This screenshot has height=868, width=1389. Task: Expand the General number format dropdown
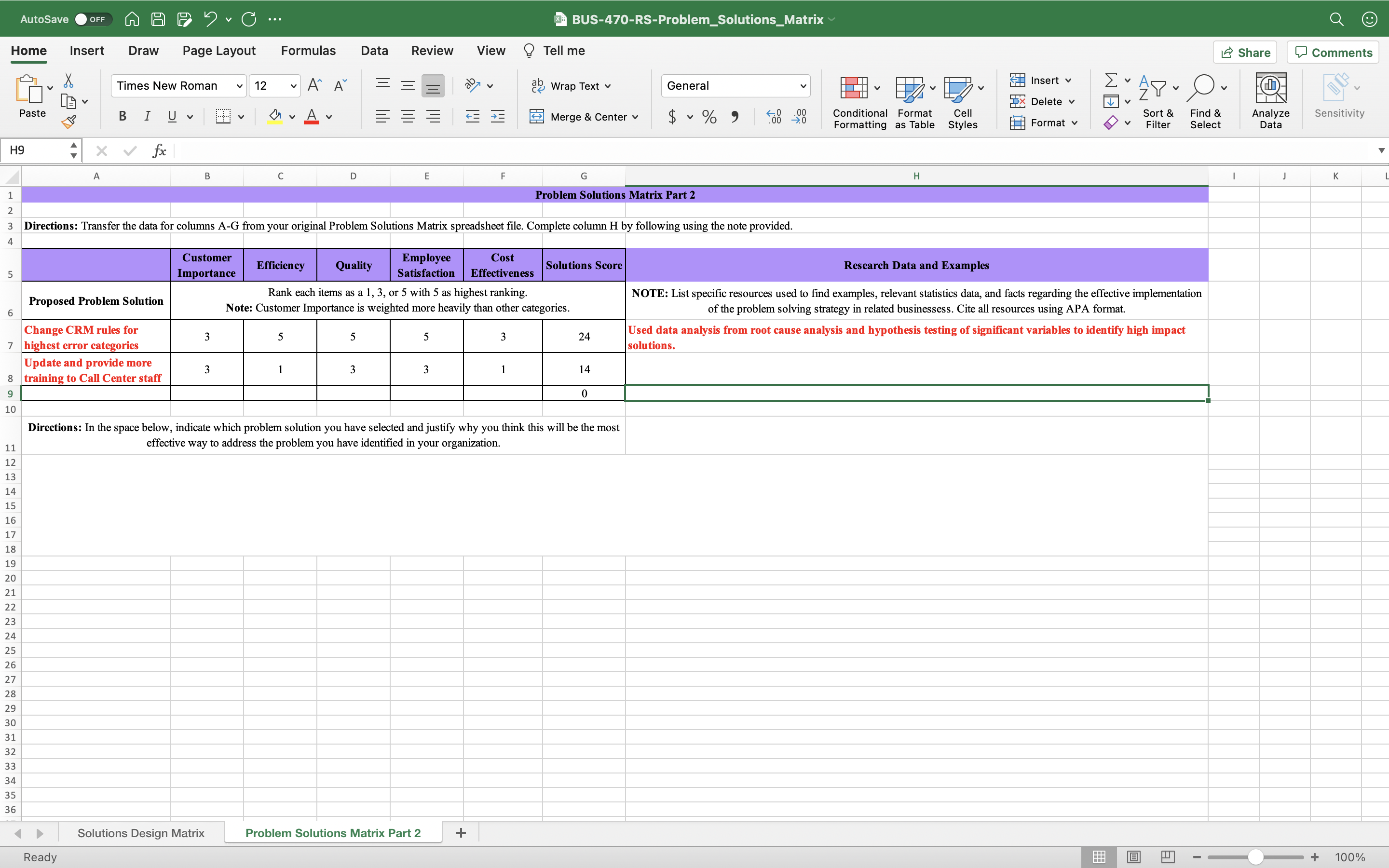[x=803, y=86]
